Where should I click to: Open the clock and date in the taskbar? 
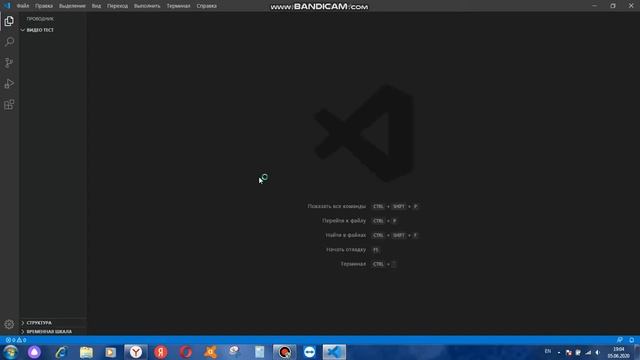click(619, 353)
